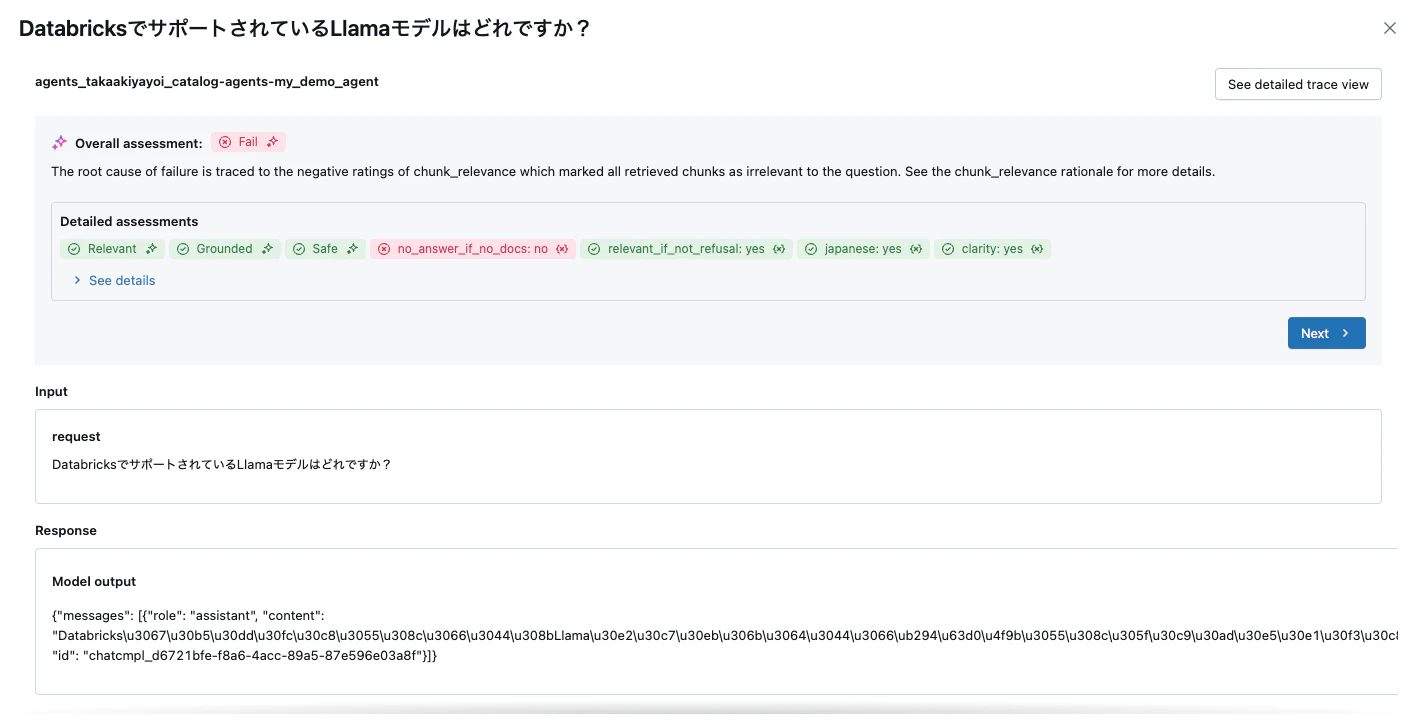The height and width of the screenshot is (725, 1415).
Task: Expand See details under assessments
Action: [x=122, y=280]
